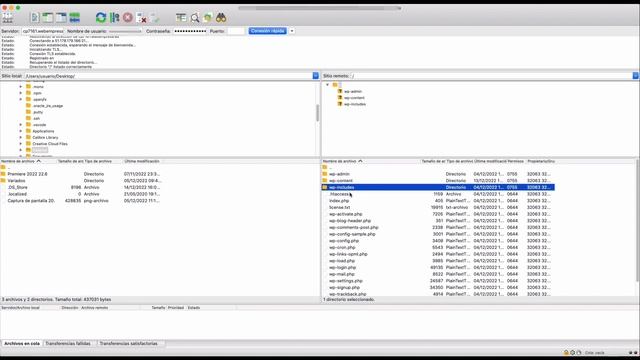This screenshot has width=640, height=360.
Task: Expand the Calibre Library folder node
Action: [x=21, y=138]
